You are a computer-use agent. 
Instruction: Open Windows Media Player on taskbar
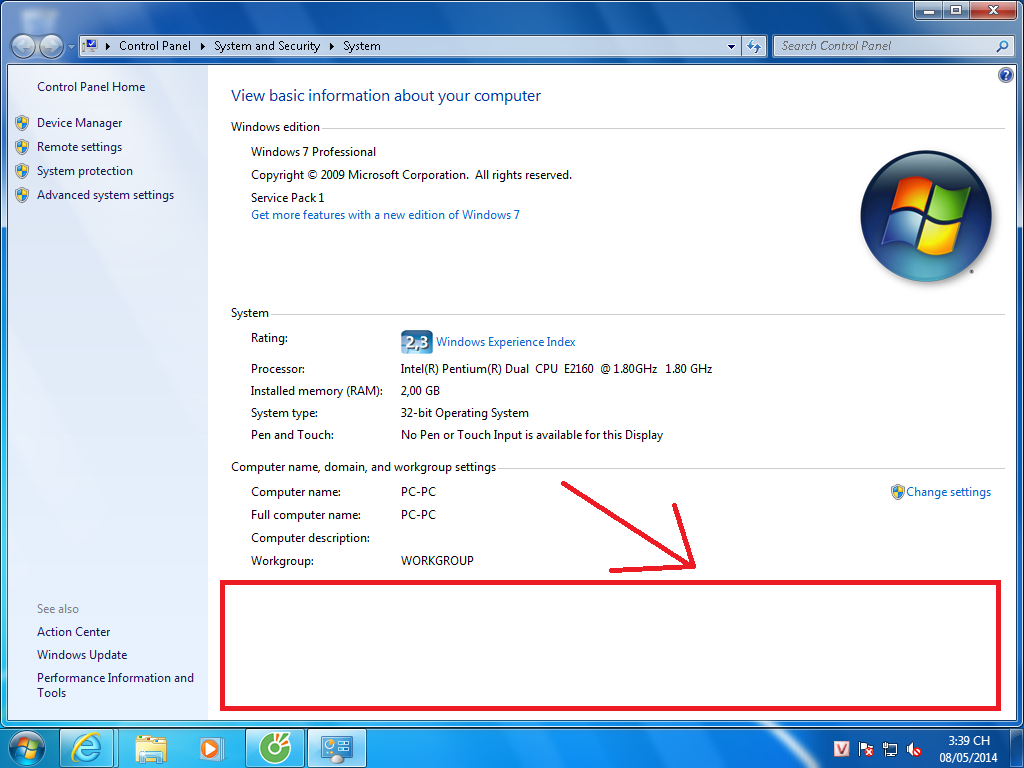pyautogui.click(x=210, y=748)
